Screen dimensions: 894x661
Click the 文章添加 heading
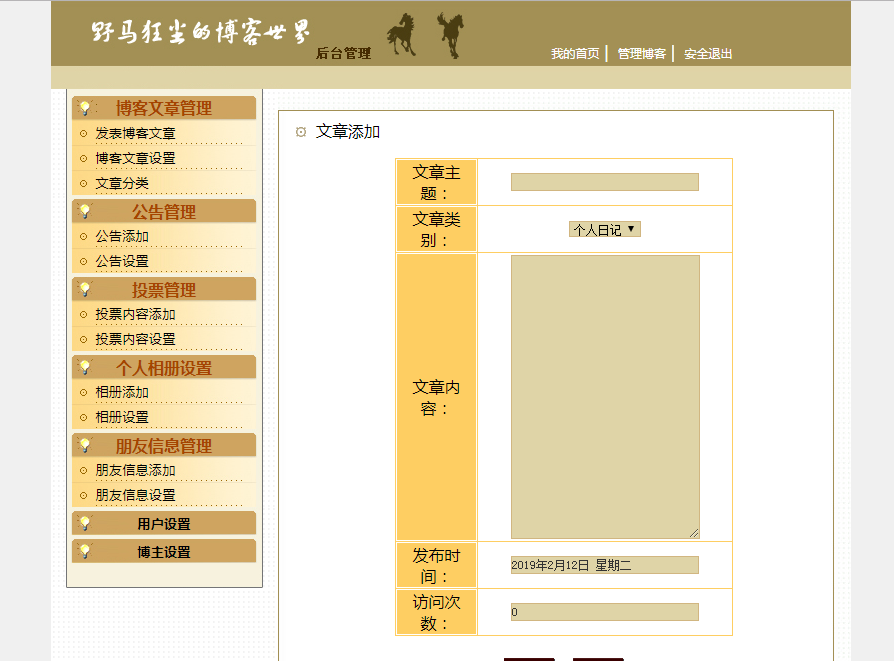(348, 132)
